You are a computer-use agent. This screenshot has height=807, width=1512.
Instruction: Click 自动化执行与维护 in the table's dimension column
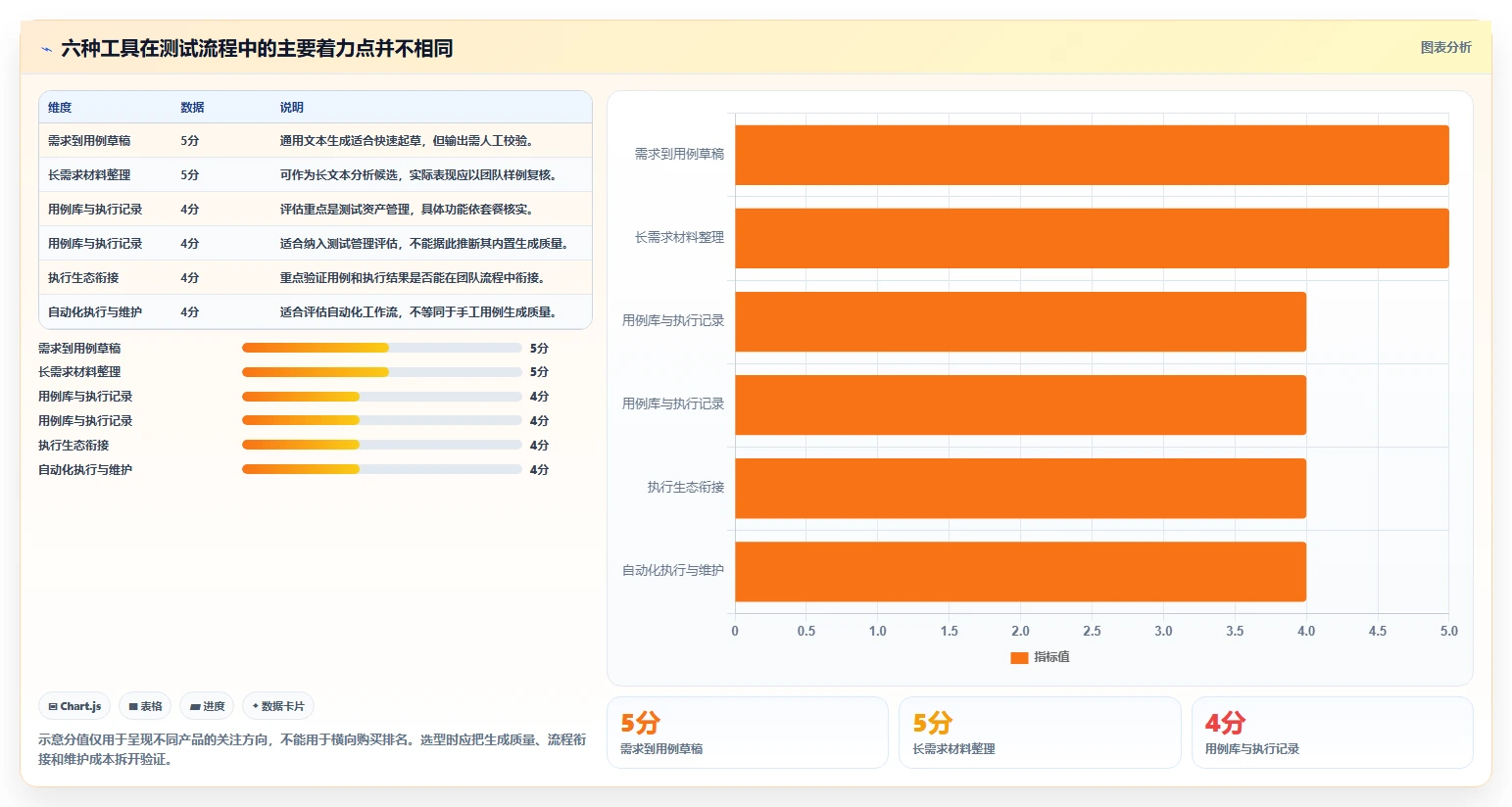point(95,312)
